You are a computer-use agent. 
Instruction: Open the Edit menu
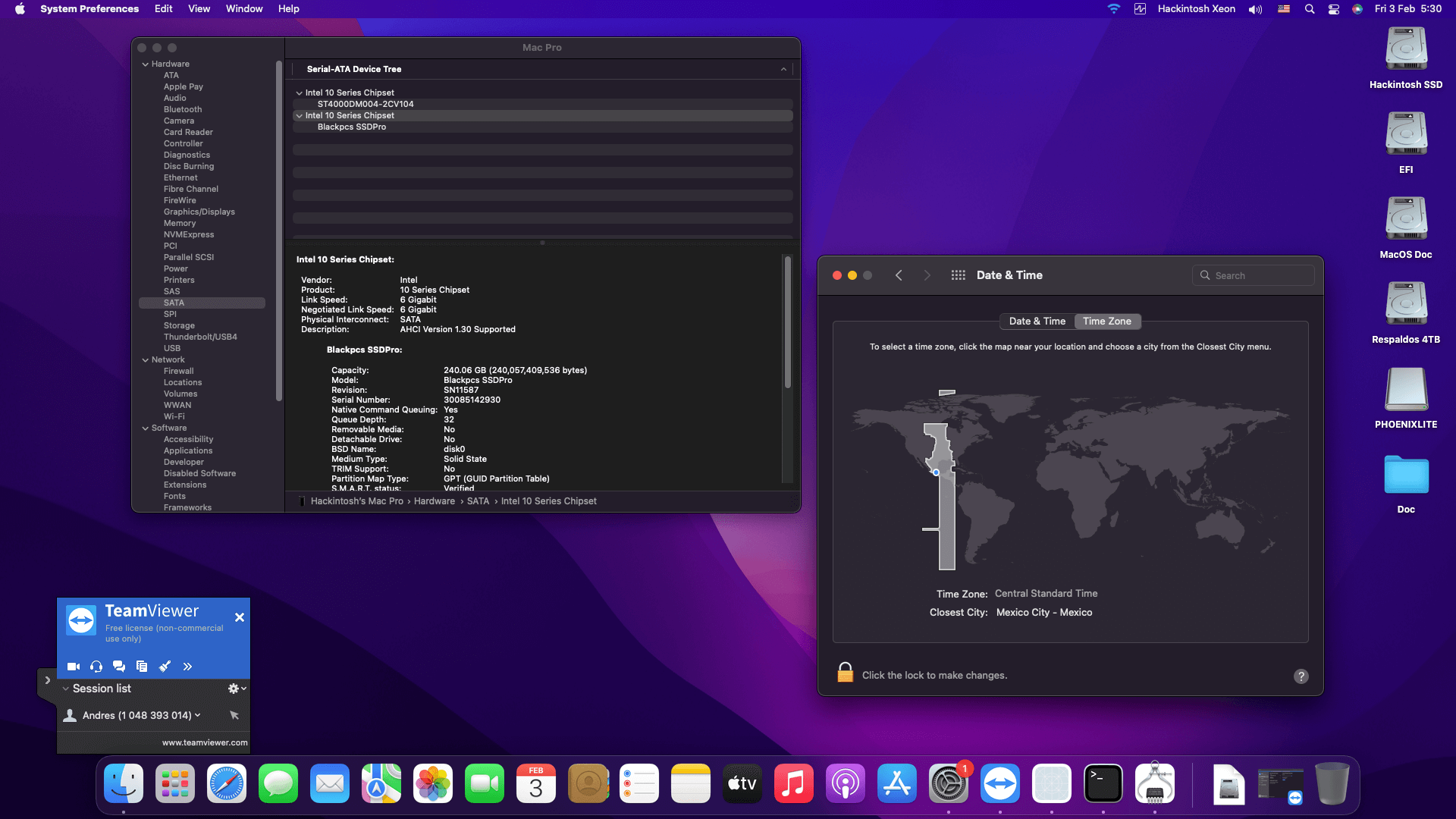coord(163,9)
